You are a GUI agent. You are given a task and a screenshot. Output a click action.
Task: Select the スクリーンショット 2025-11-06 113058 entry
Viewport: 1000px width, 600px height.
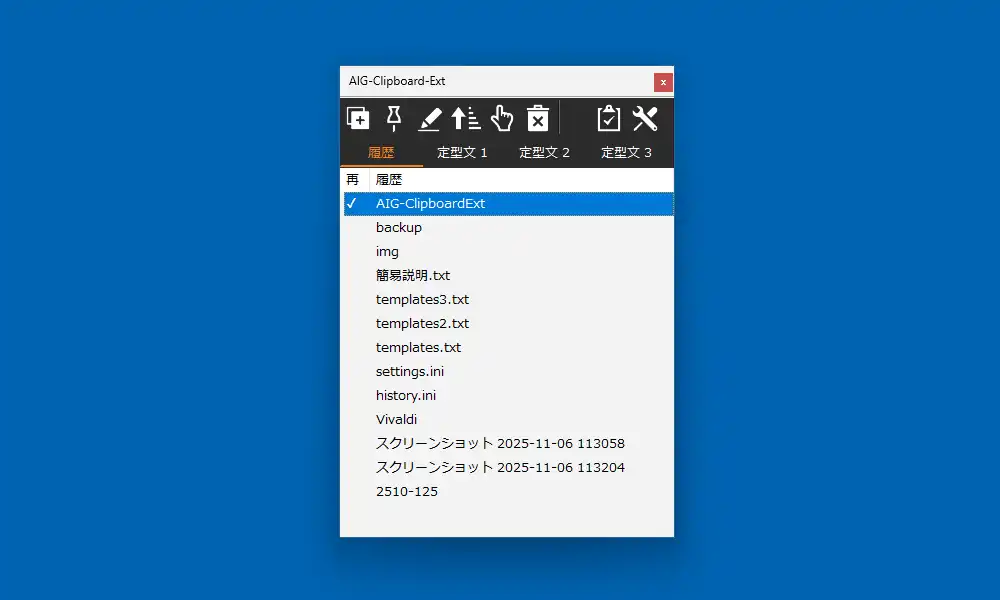[x=480, y=443]
